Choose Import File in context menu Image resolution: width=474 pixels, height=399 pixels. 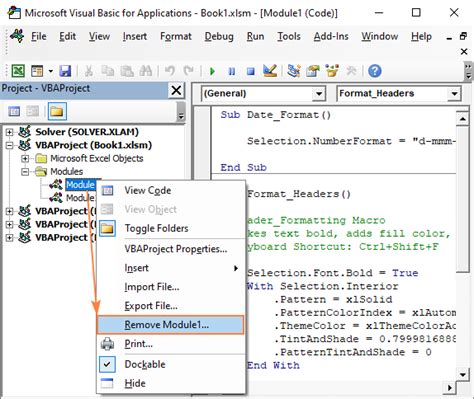(x=171, y=287)
